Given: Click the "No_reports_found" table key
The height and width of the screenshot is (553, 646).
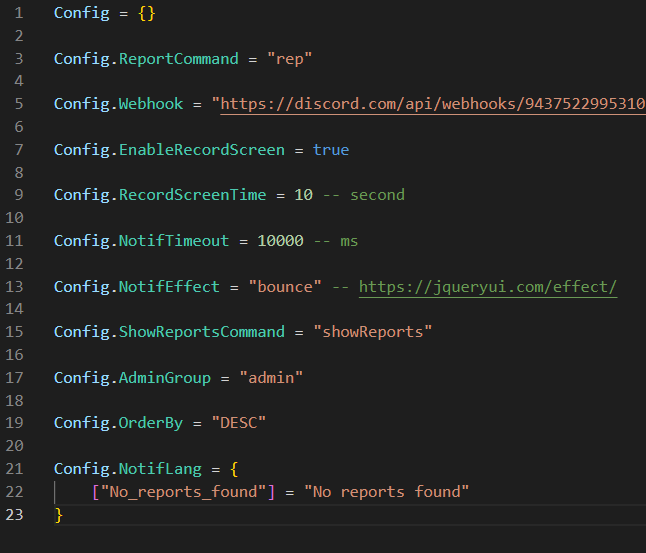Looking at the screenshot, I should (x=183, y=492).
